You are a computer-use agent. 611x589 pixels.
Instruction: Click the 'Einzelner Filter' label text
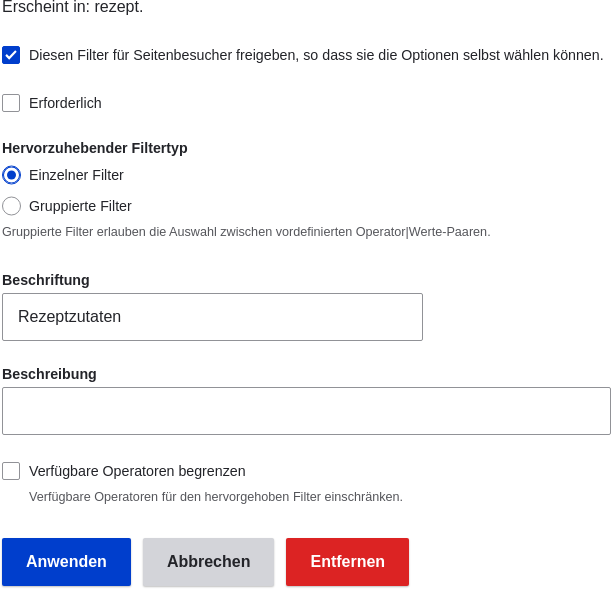(76, 175)
